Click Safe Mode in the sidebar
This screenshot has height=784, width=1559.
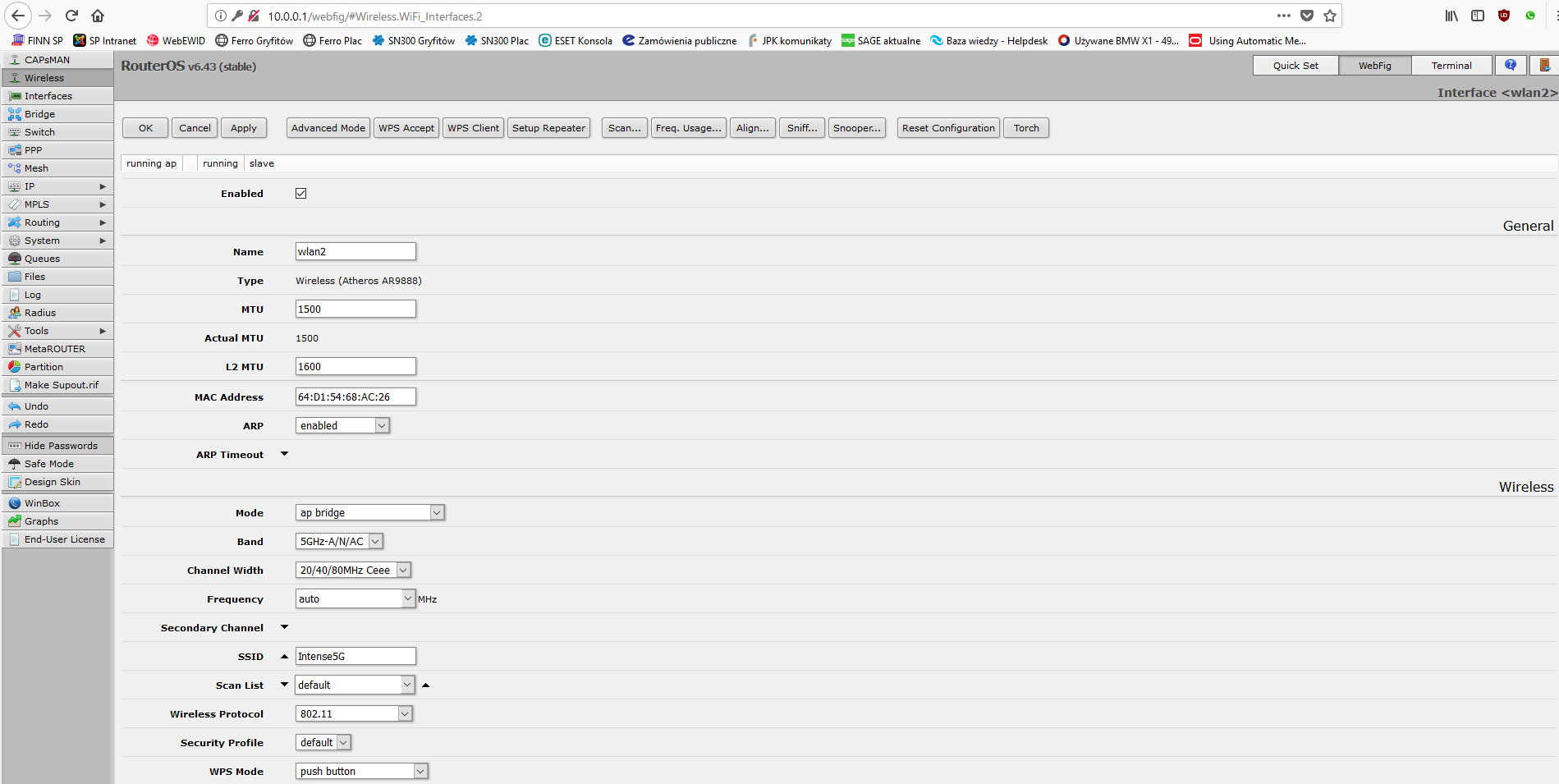click(x=57, y=464)
